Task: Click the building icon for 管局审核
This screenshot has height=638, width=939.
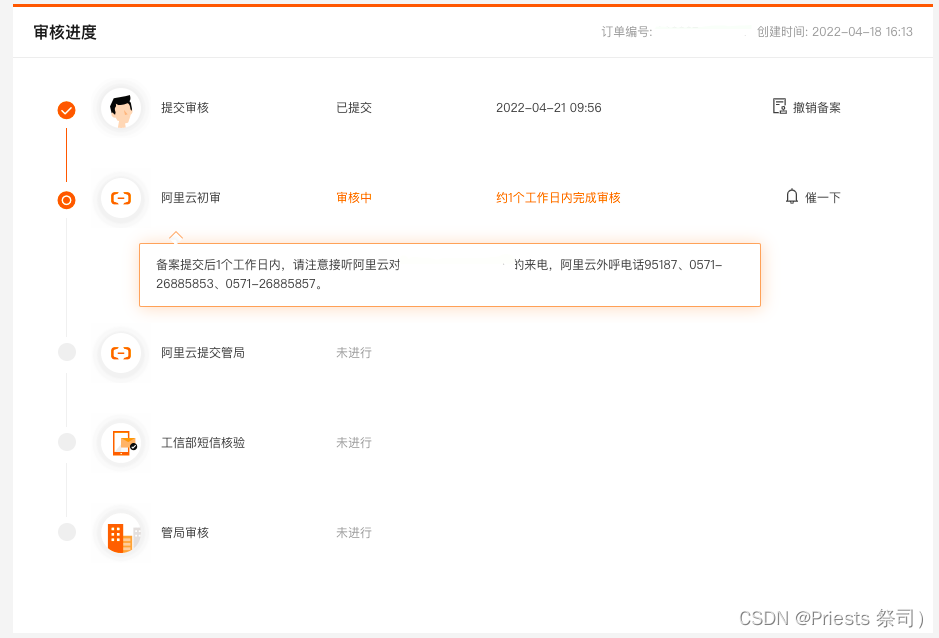Action: pos(121,533)
